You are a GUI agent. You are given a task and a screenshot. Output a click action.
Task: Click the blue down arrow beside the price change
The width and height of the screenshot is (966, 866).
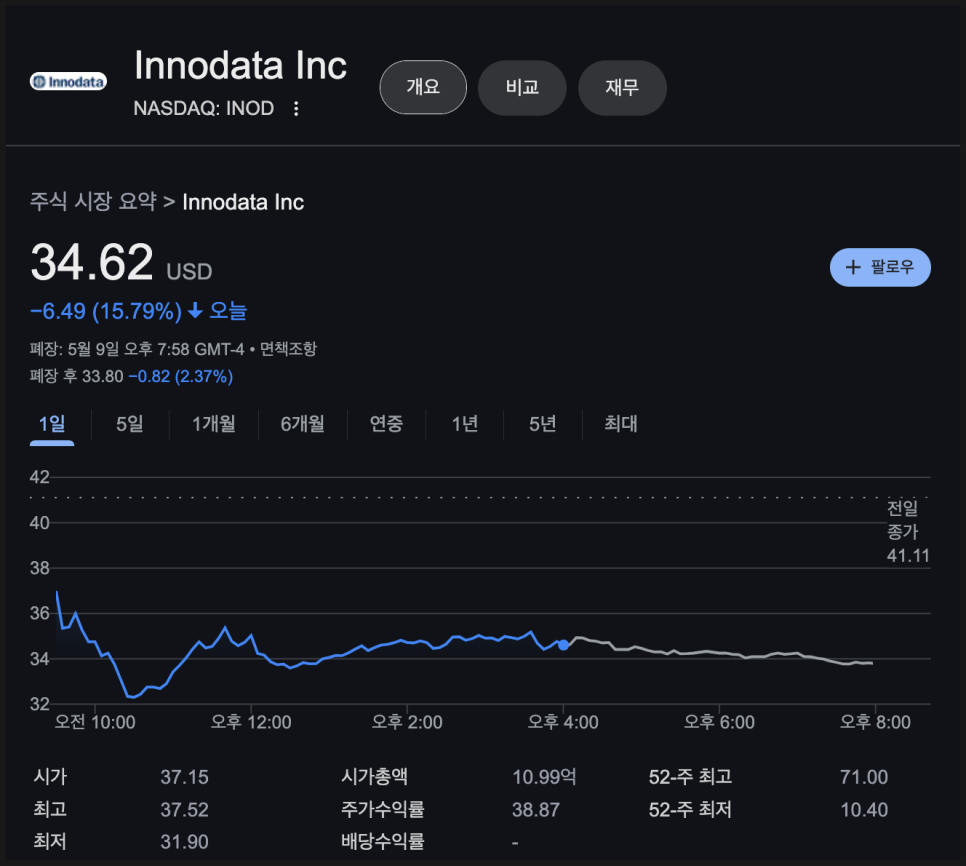click(195, 310)
